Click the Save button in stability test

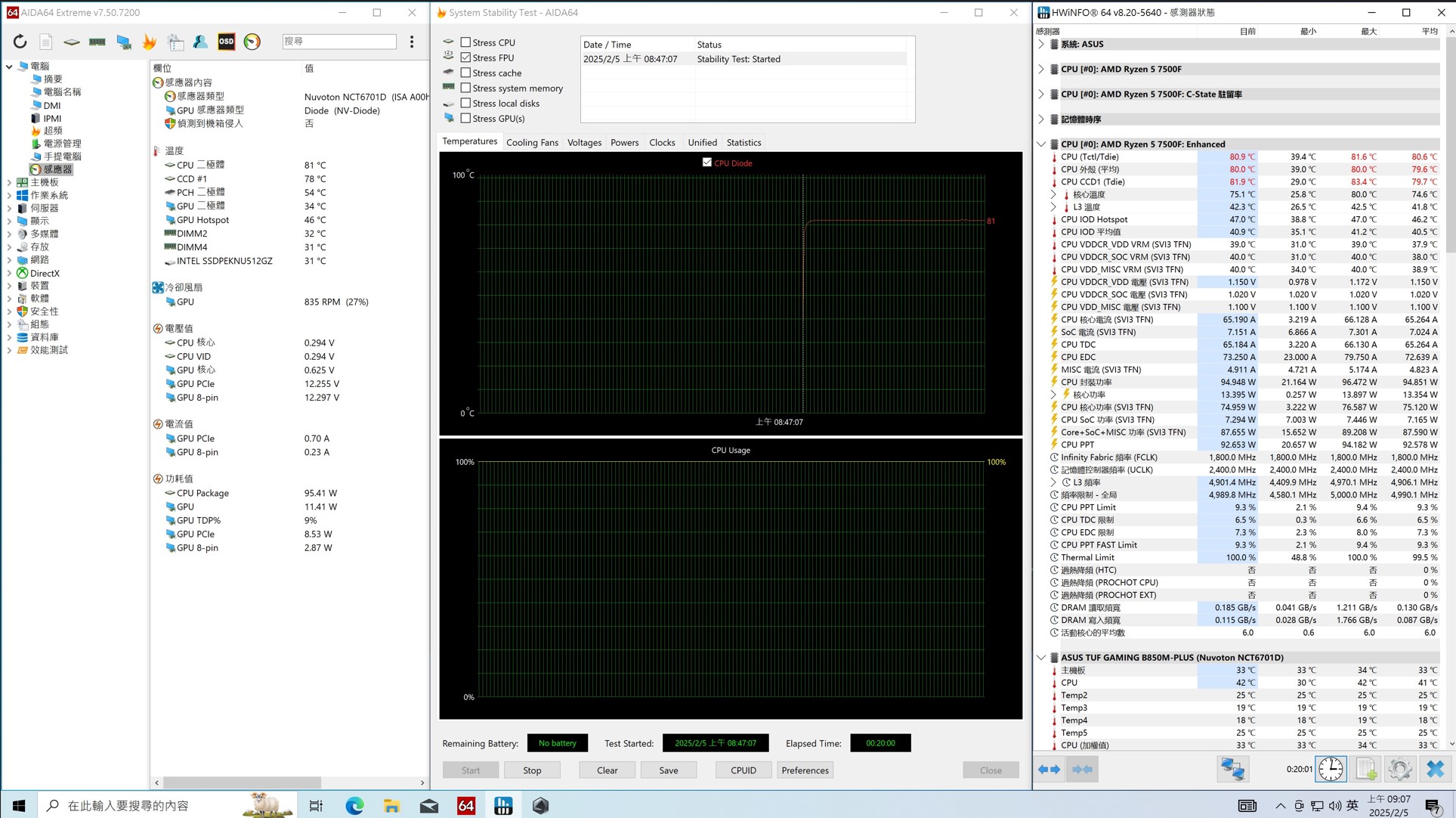tap(668, 770)
